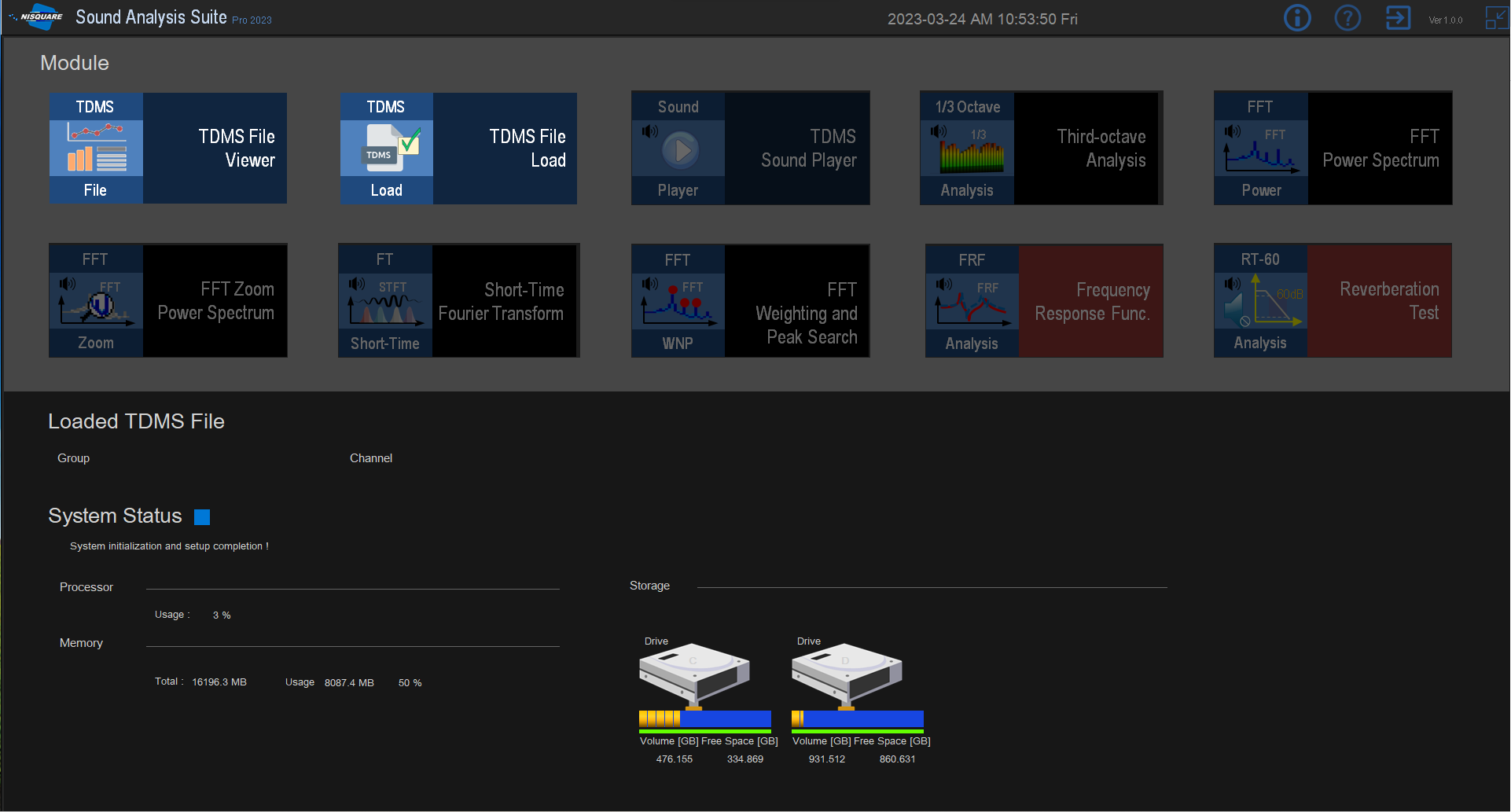This screenshot has height=812, width=1511.
Task: Click the Sound Analysis Suite title
Action: pyautogui.click(x=151, y=17)
